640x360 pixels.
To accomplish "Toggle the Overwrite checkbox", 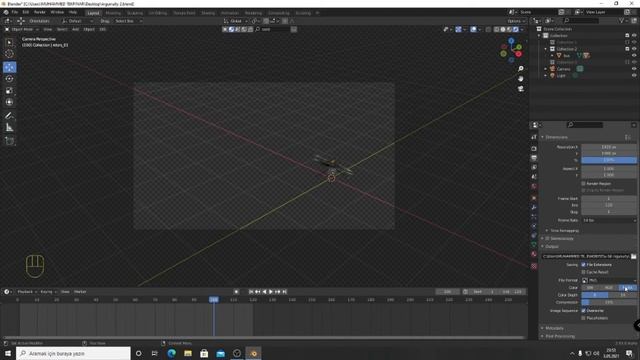I will click(x=583, y=311).
